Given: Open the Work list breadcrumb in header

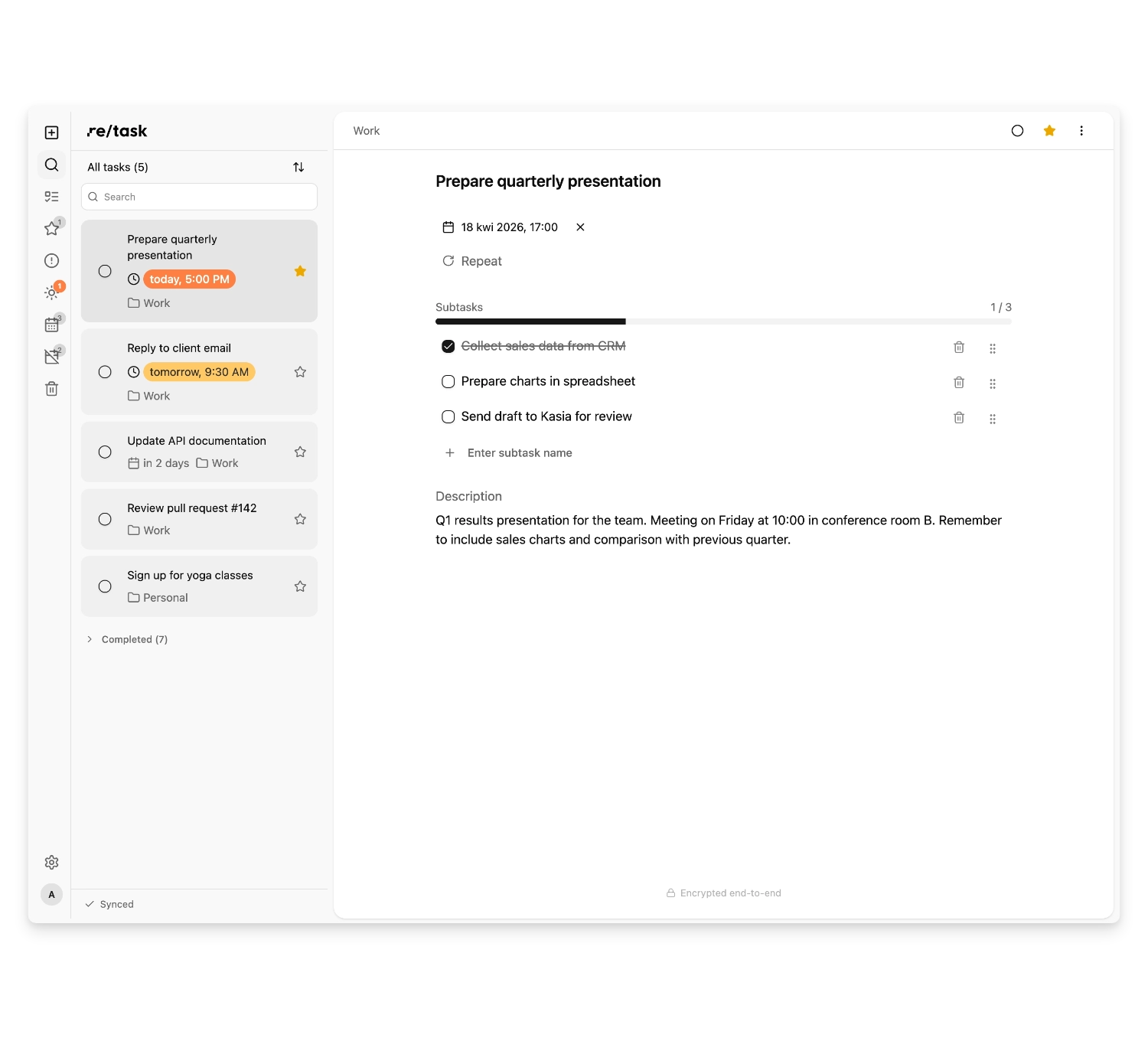Looking at the screenshot, I should (x=367, y=131).
